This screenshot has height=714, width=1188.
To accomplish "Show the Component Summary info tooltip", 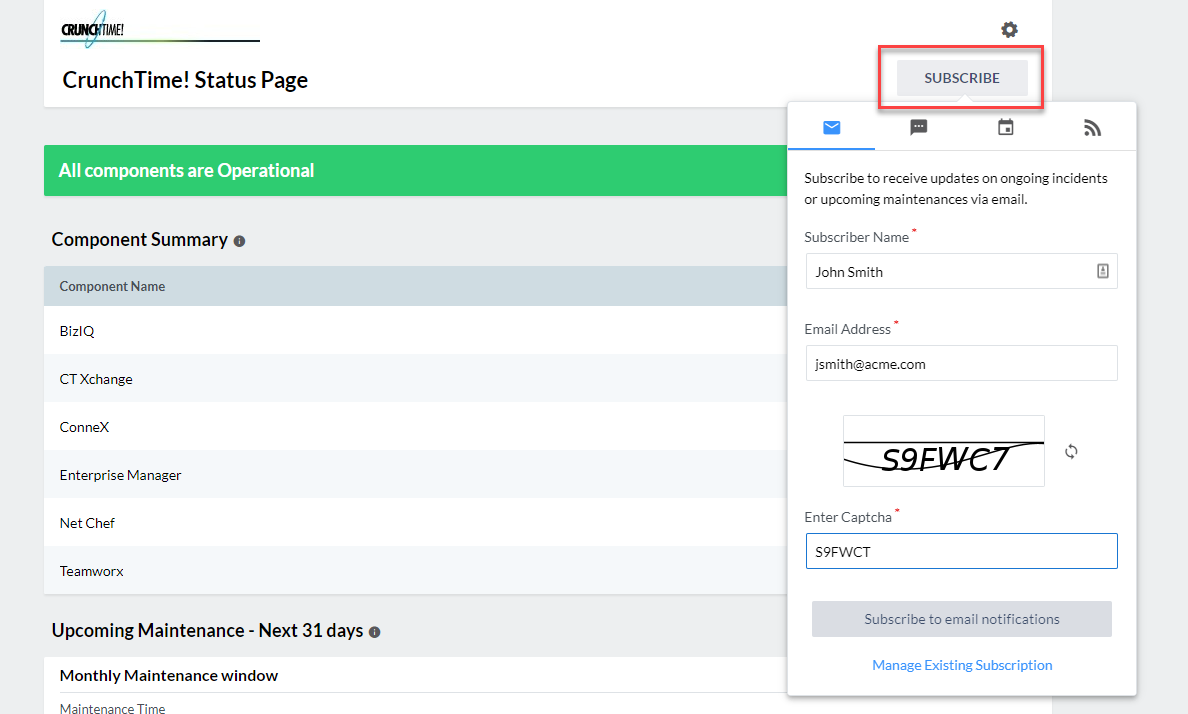I will [x=238, y=240].
